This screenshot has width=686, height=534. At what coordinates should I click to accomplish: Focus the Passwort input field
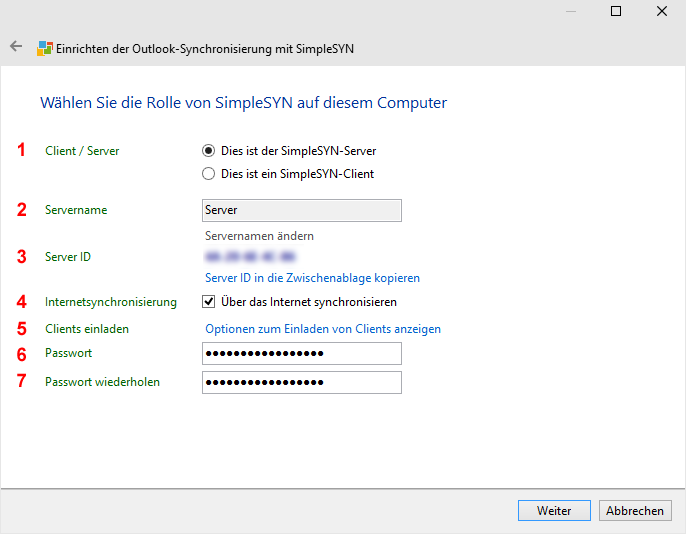[x=301, y=354]
